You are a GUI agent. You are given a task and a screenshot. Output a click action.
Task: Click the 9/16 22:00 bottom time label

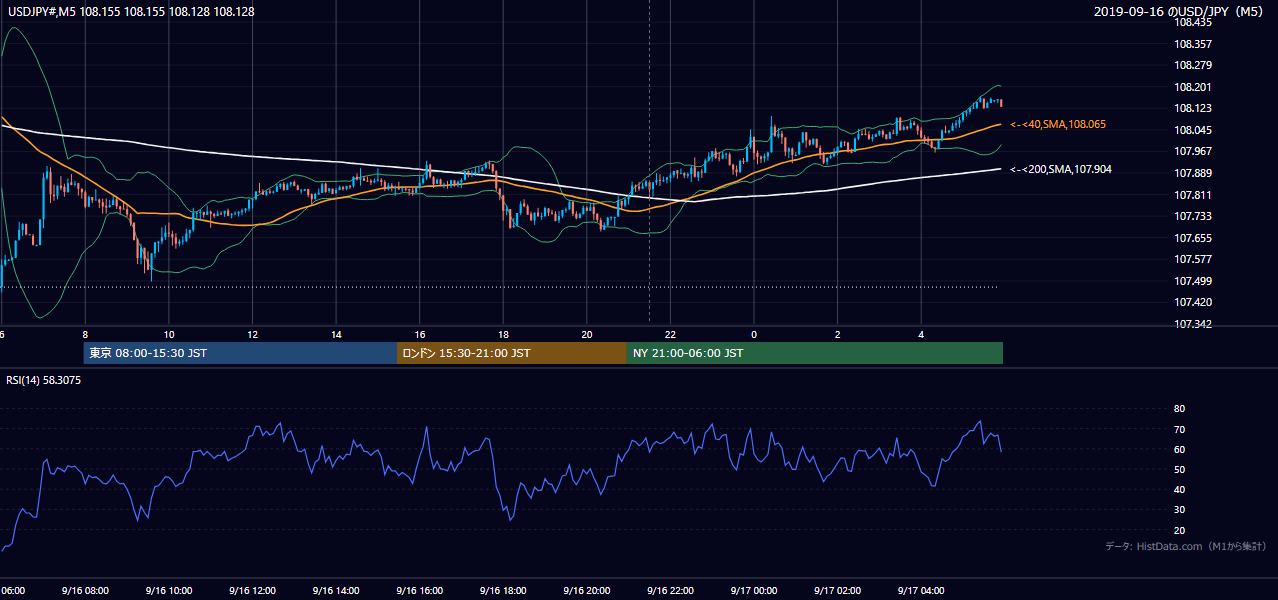tap(670, 591)
